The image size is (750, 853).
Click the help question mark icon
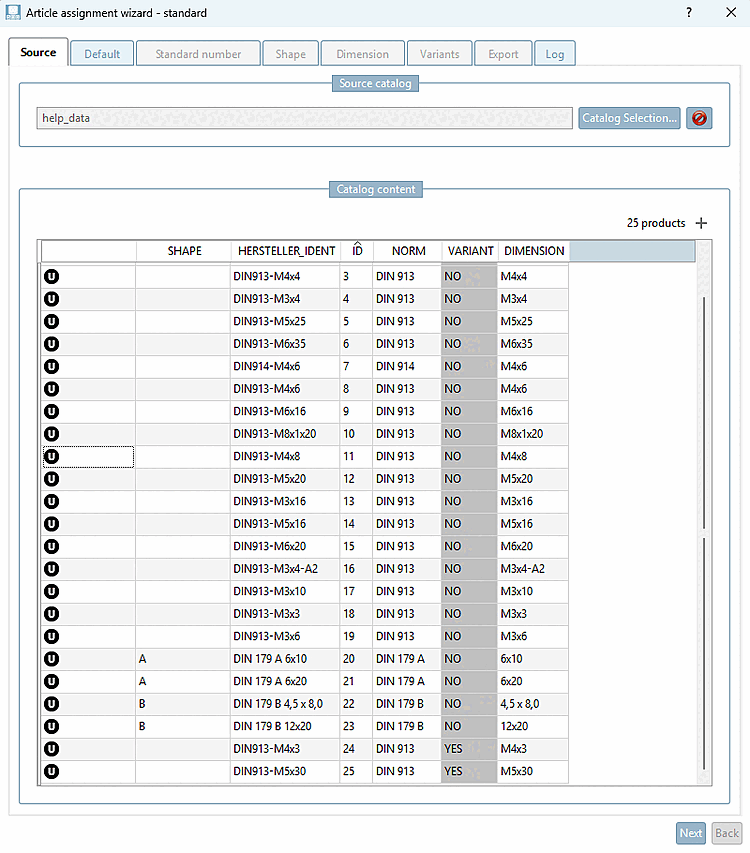(689, 13)
